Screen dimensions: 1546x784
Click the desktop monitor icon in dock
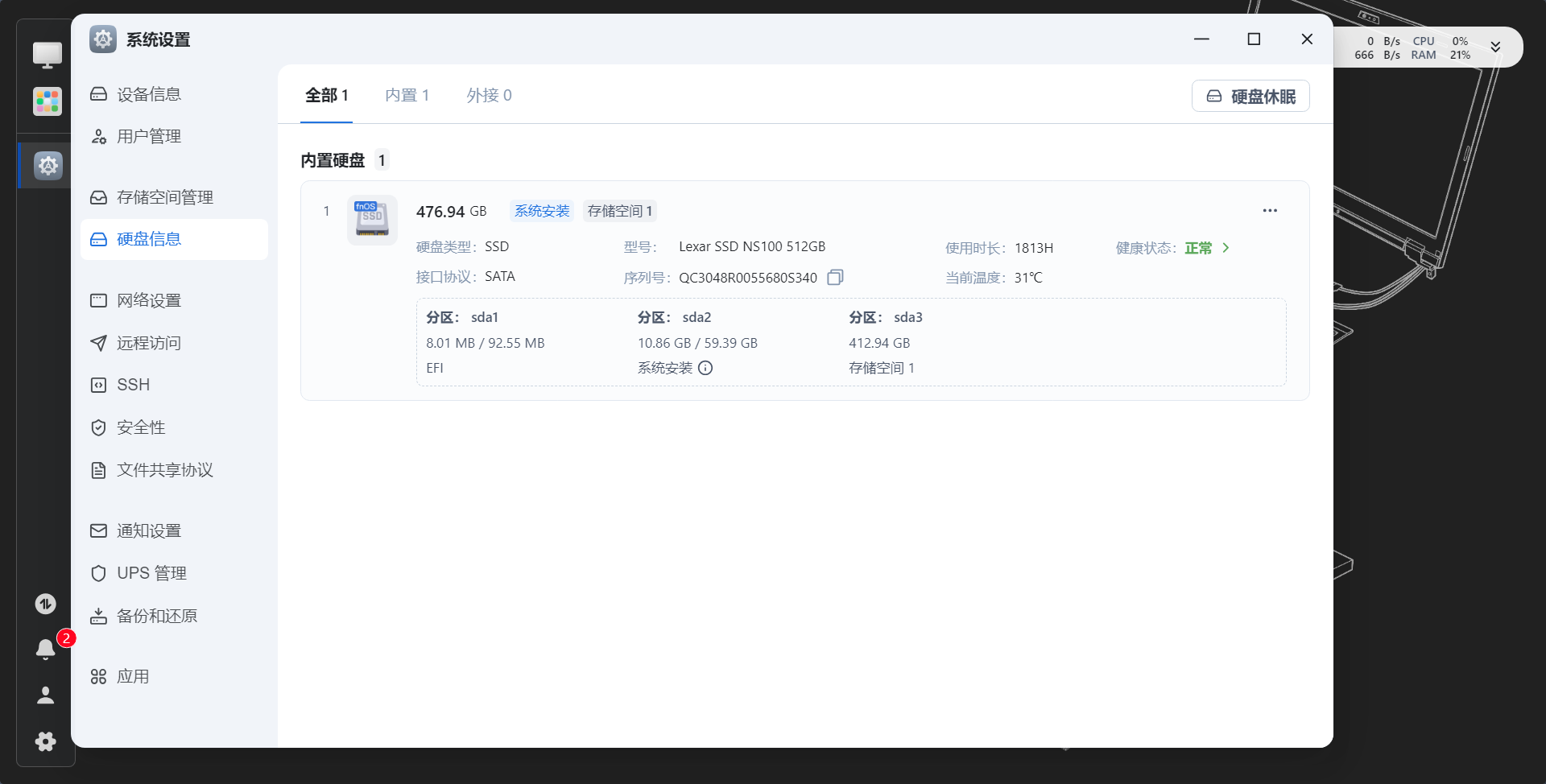pyautogui.click(x=48, y=55)
